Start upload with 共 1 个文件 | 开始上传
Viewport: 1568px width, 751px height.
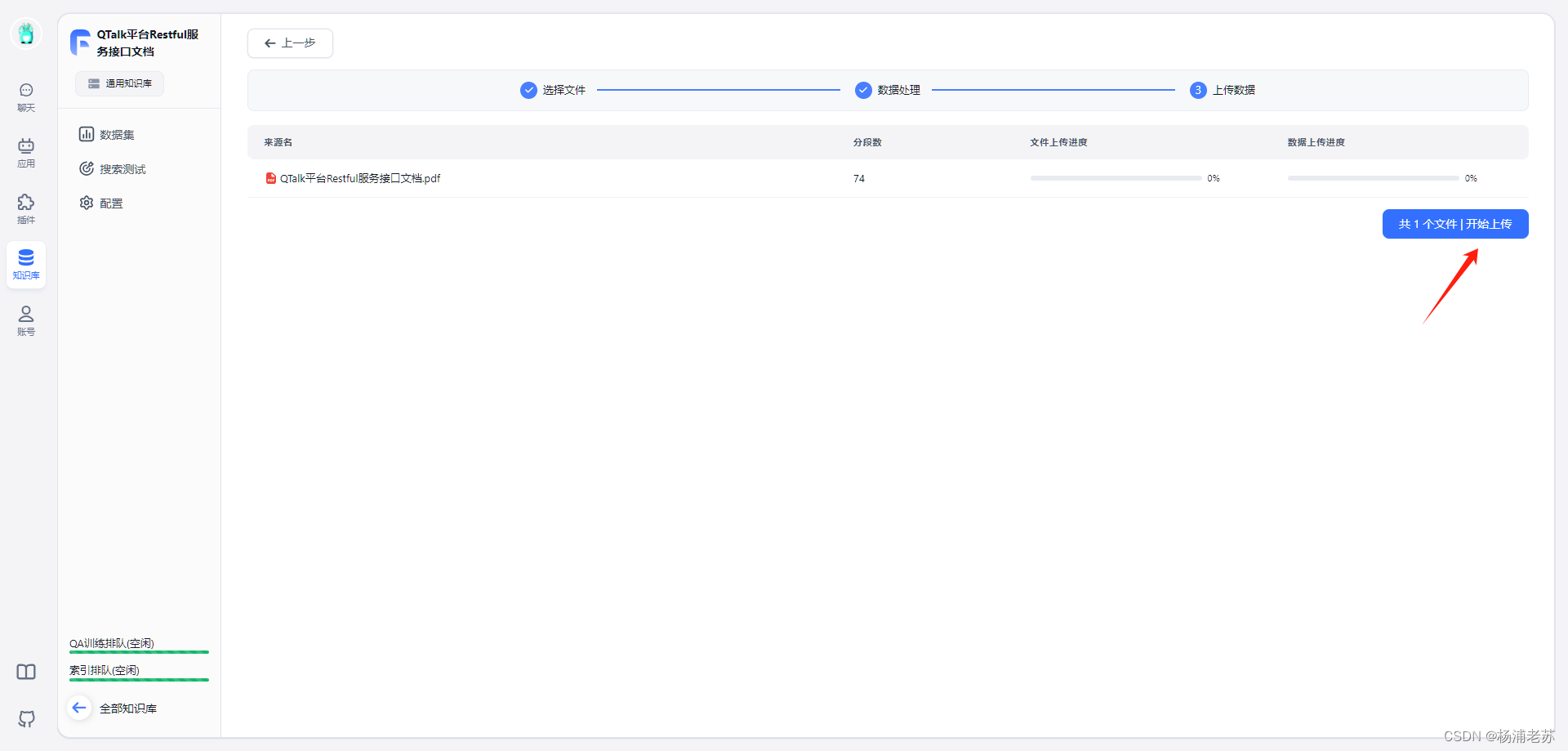point(1455,224)
